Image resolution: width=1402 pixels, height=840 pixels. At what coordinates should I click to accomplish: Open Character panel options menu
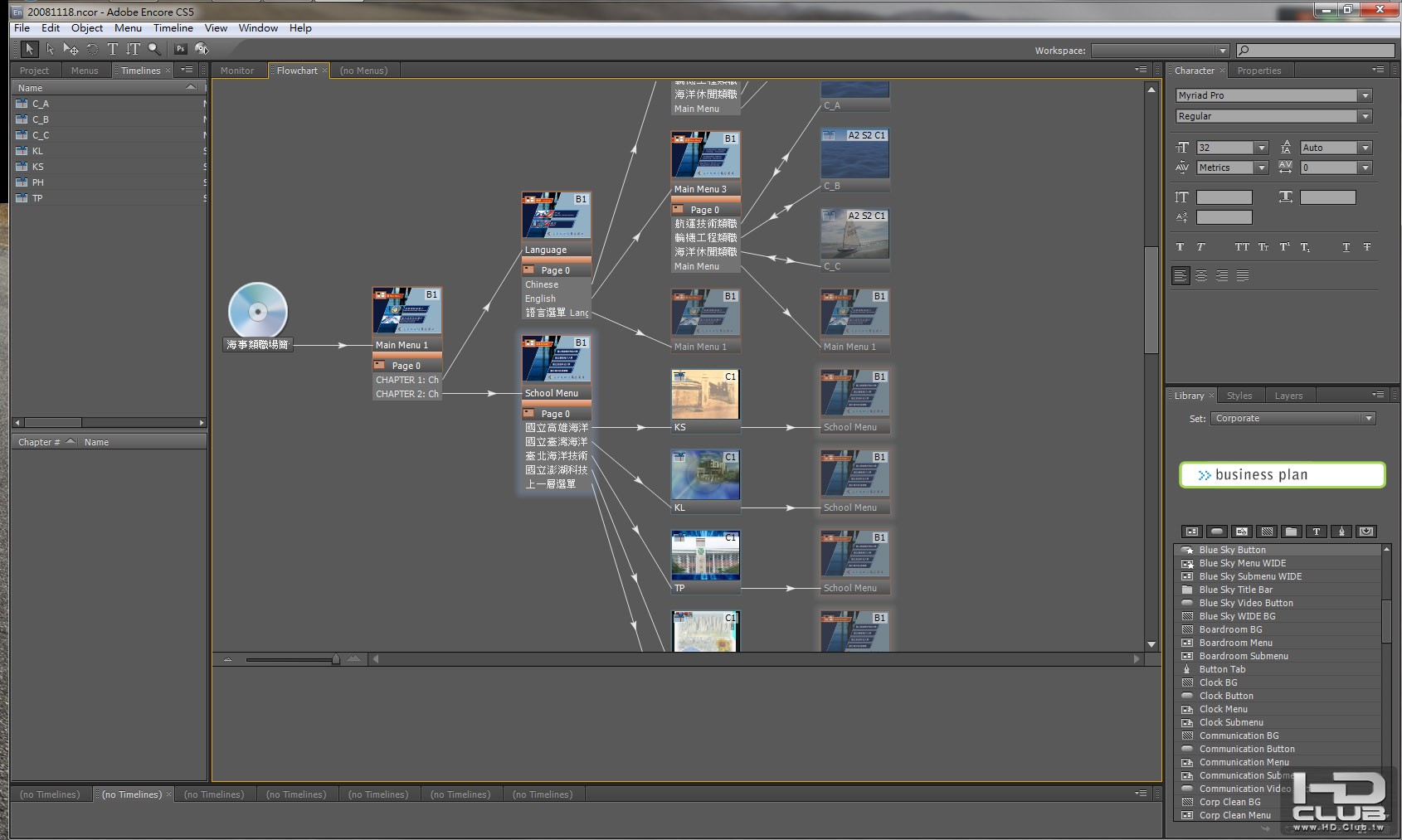[1379, 70]
